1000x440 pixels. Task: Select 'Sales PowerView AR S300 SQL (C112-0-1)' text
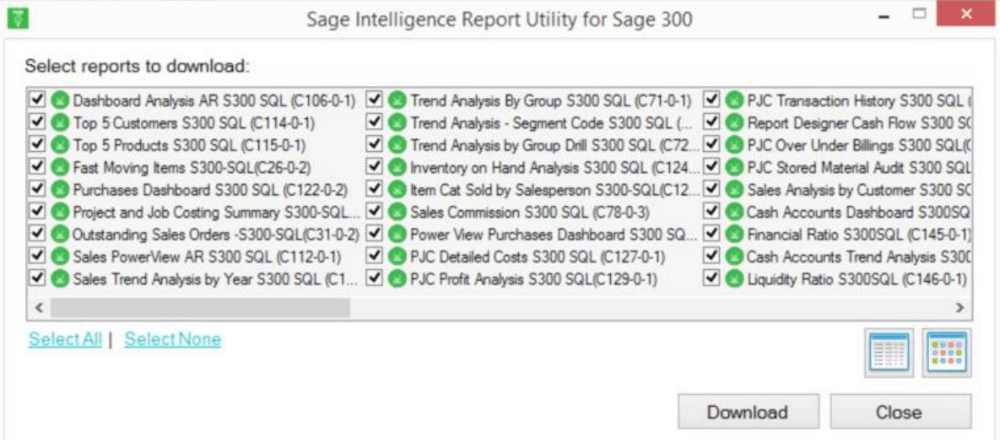pos(207,257)
